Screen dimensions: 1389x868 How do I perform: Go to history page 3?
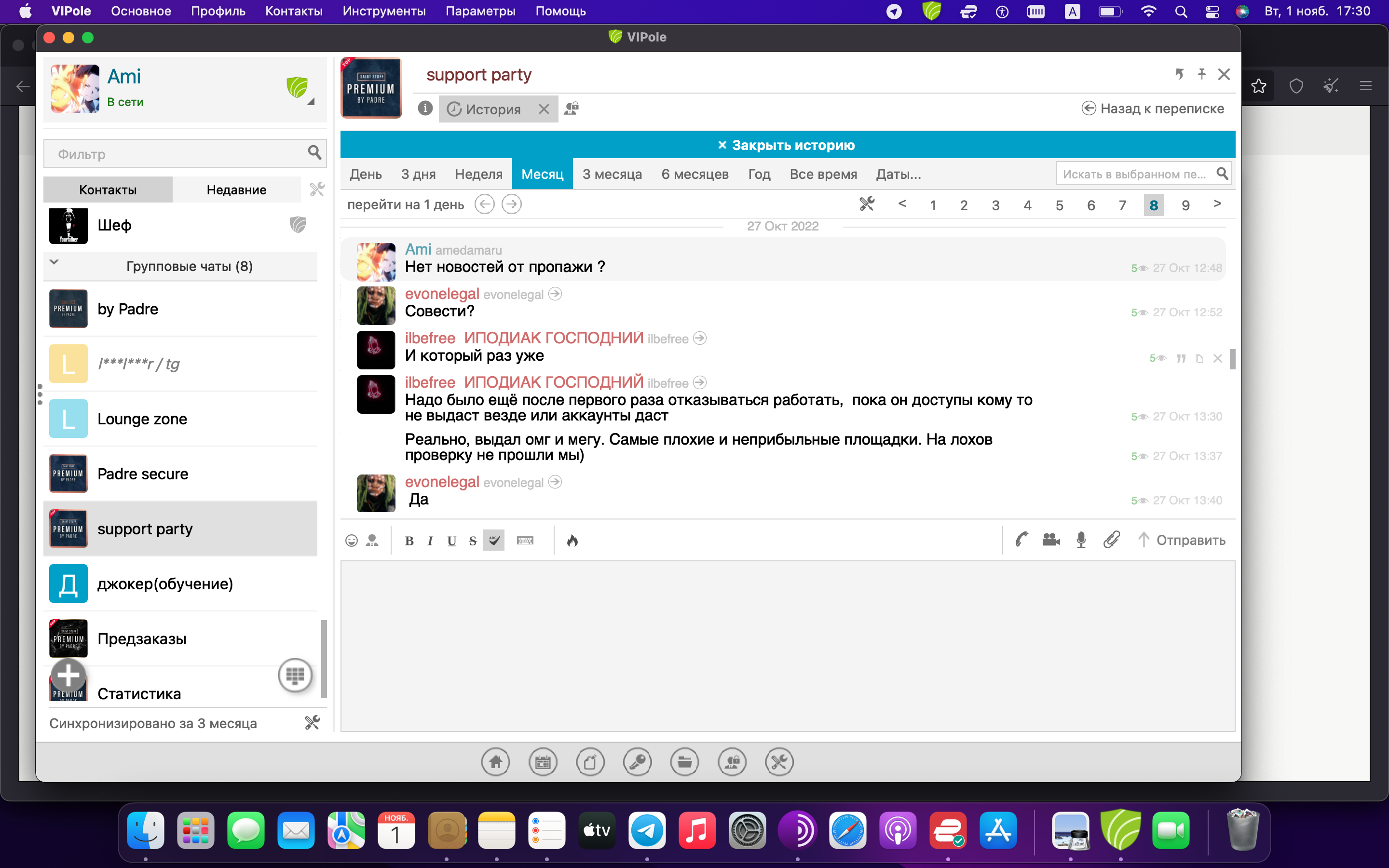click(995, 205)
